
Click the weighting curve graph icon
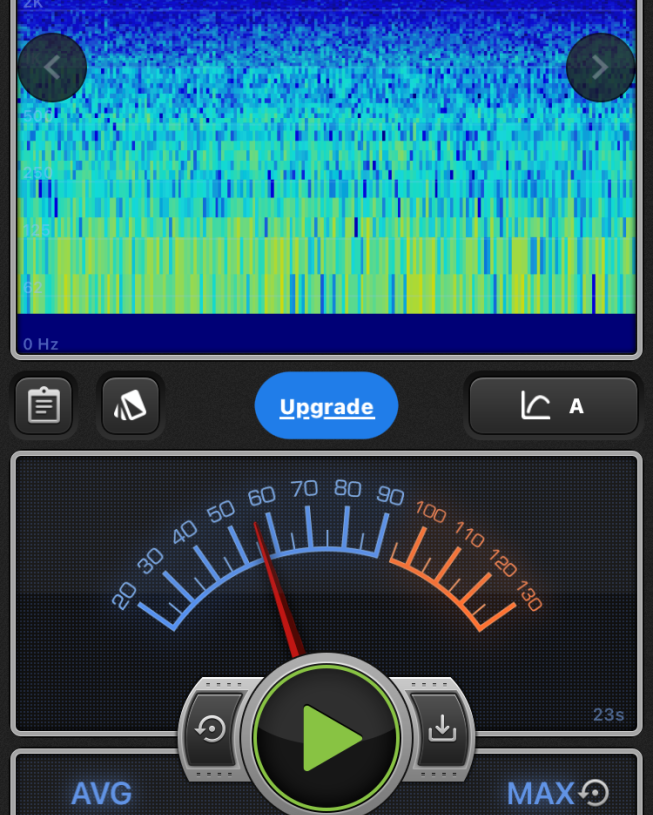[x=536, y=406]
